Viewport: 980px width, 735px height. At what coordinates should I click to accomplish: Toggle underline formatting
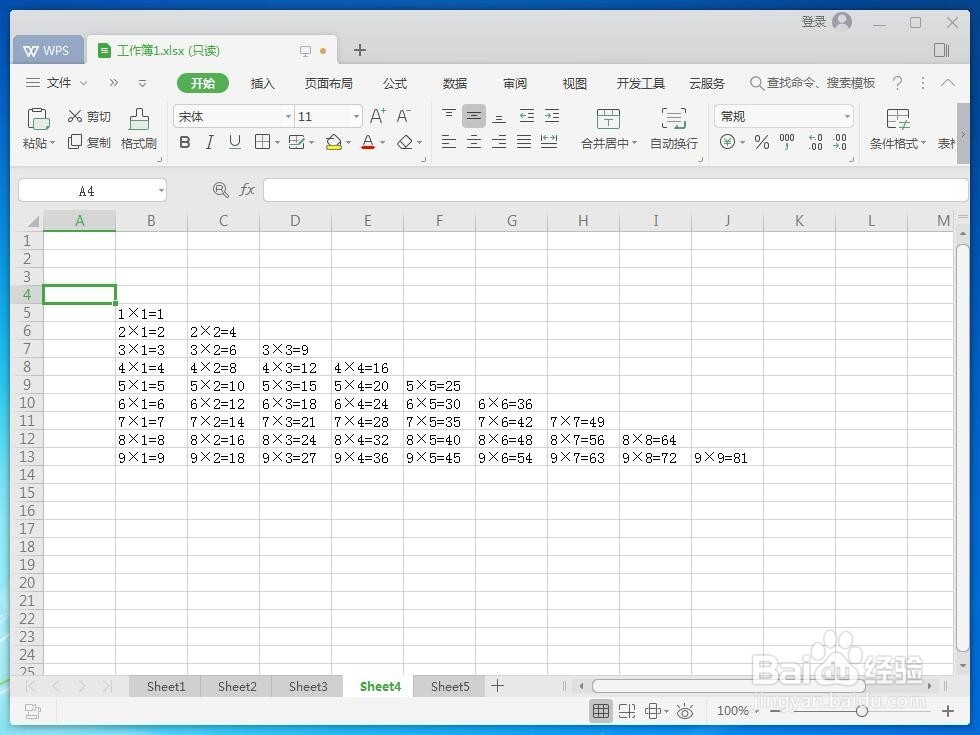tap(234, 142)
